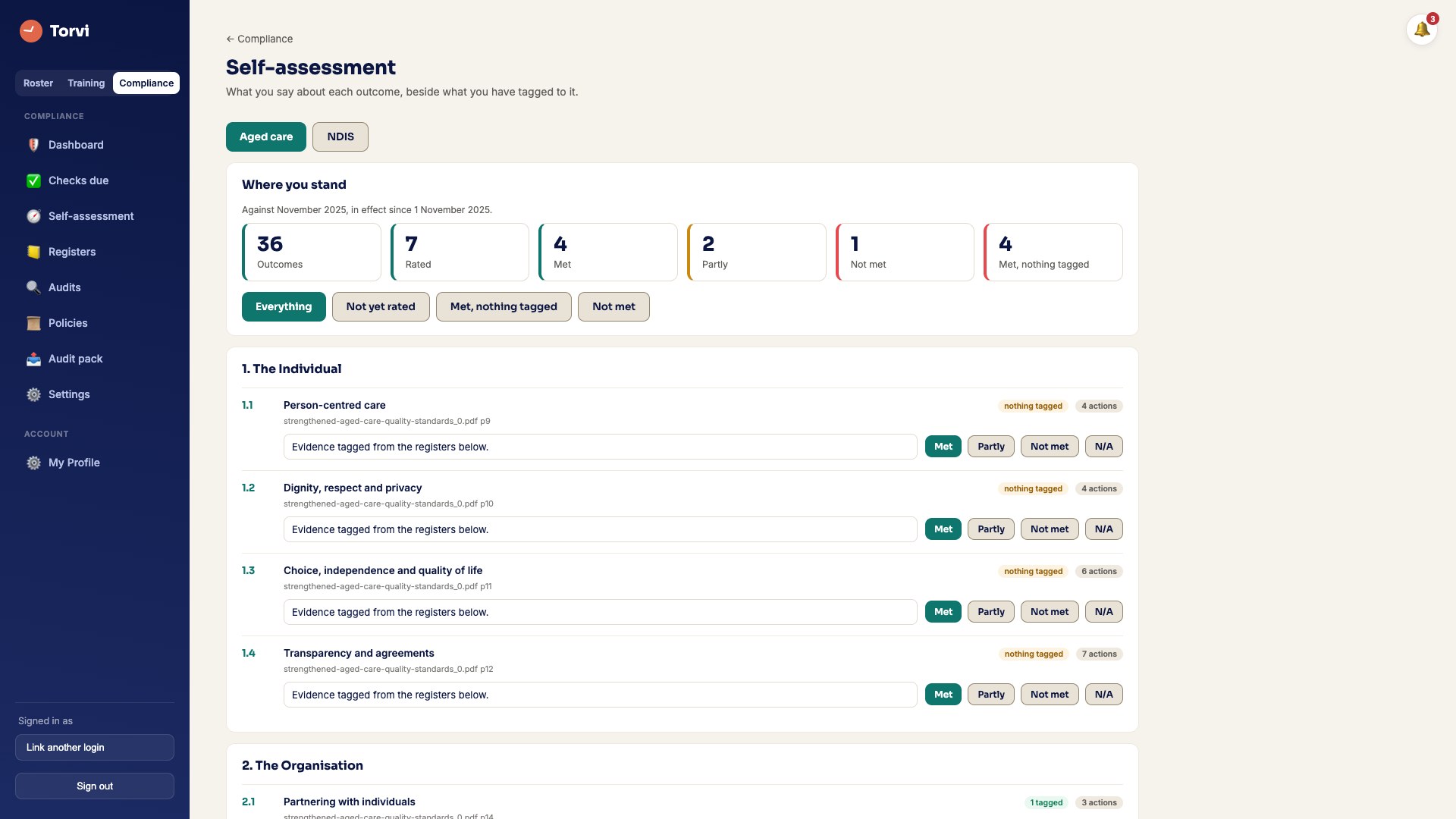Open Checks due in the sidebar
This screenshot has width=1456, height=819.
tap(95, 180)
